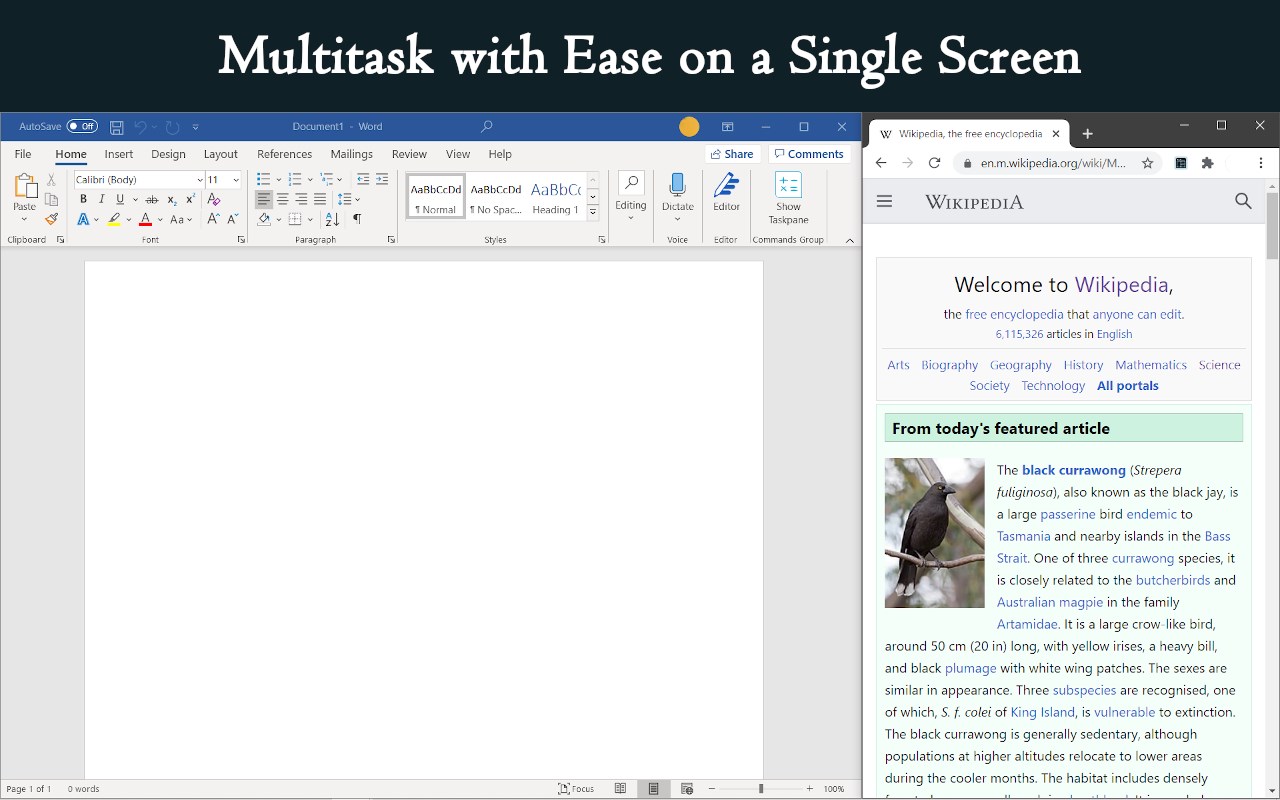Screen dimensions: 1280x800
Task: Open the font size dropdown
Action: pyautogui.click(x=236, y=180)
